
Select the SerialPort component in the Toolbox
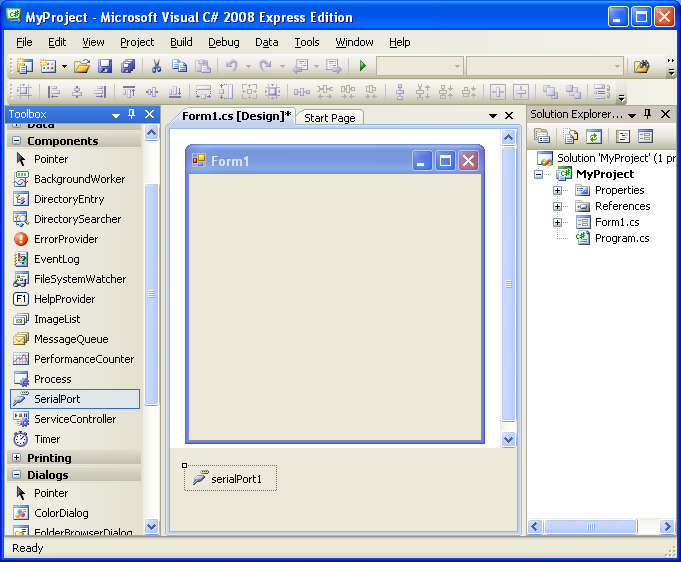point(75,399)
